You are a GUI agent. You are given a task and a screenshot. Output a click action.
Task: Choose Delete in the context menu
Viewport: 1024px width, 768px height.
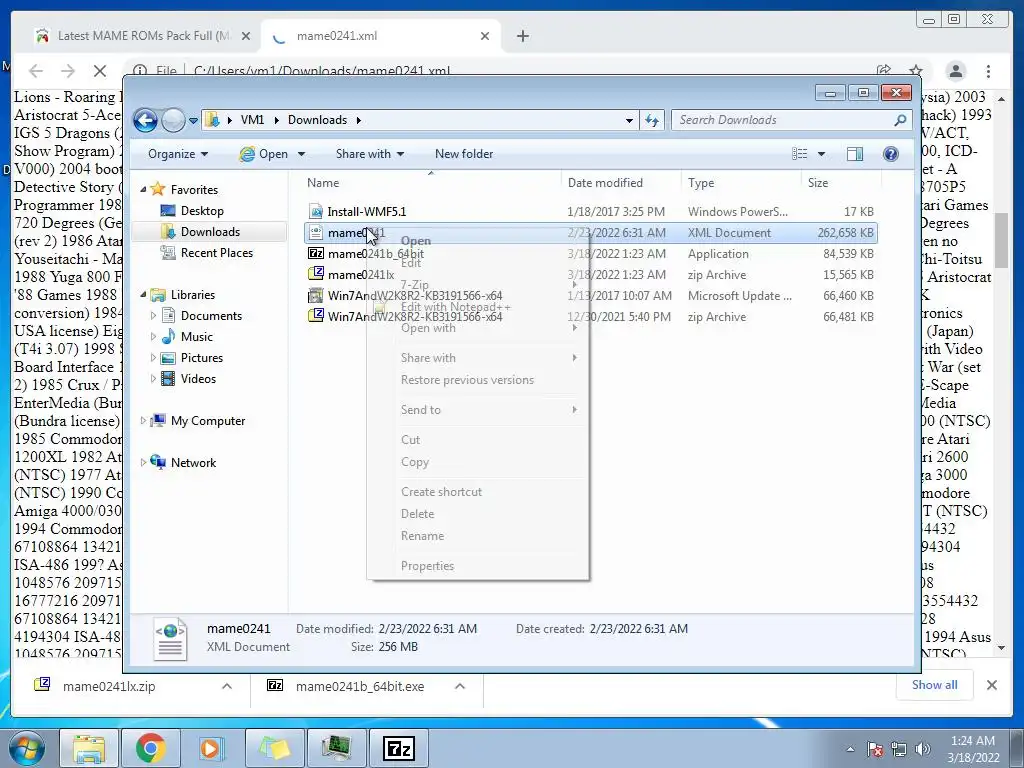pos(478,514)
